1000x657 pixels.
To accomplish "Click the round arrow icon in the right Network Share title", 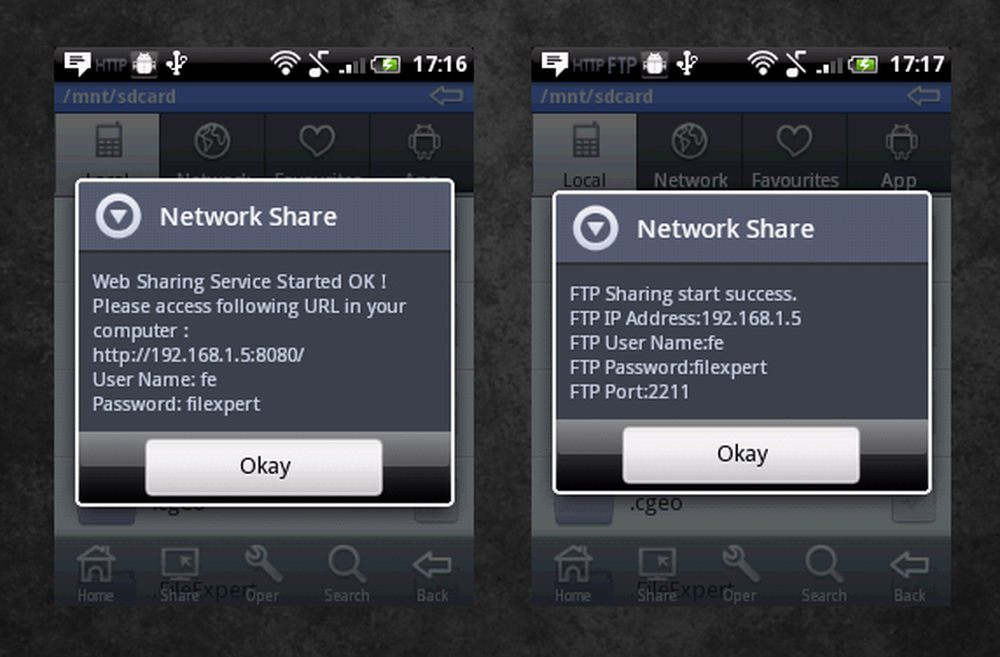I will pos(595,228).
